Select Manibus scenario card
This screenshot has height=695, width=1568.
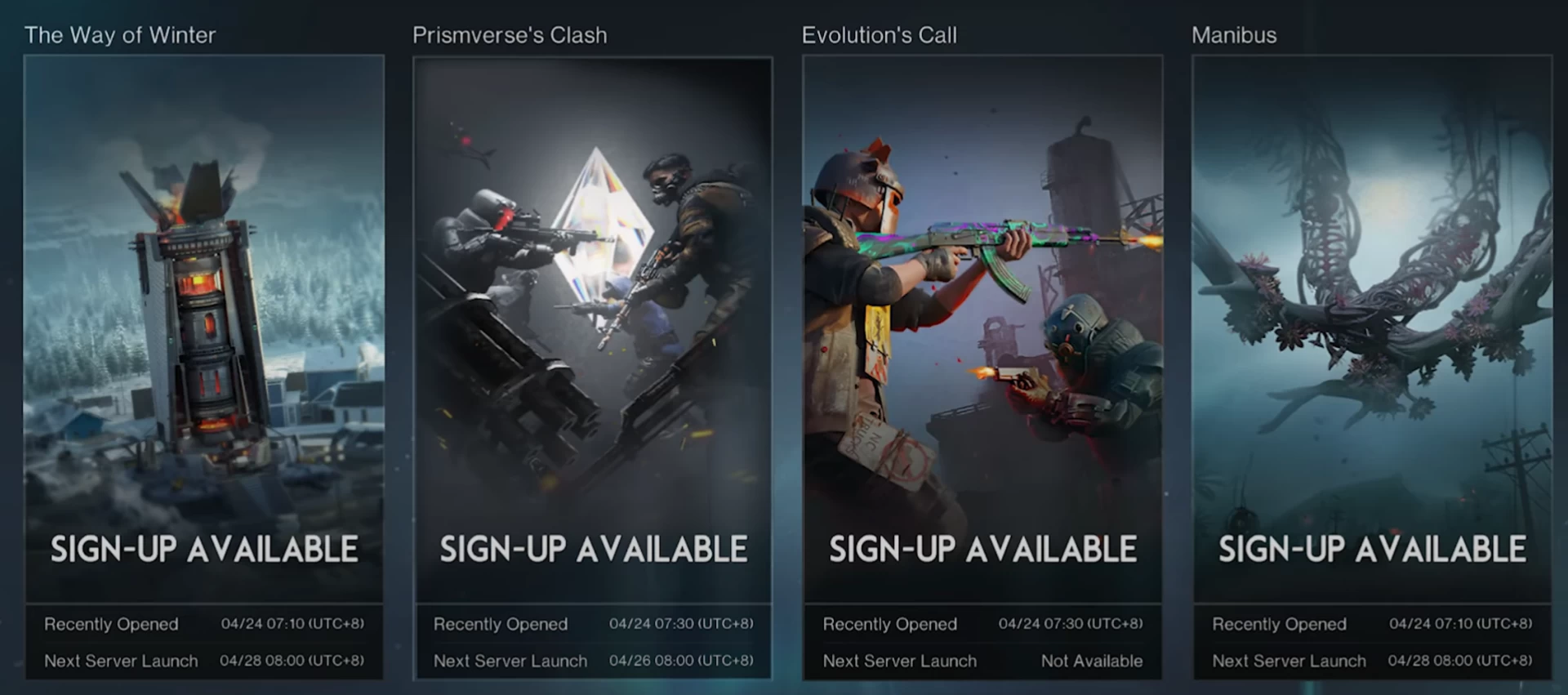tap(1372, 367)
